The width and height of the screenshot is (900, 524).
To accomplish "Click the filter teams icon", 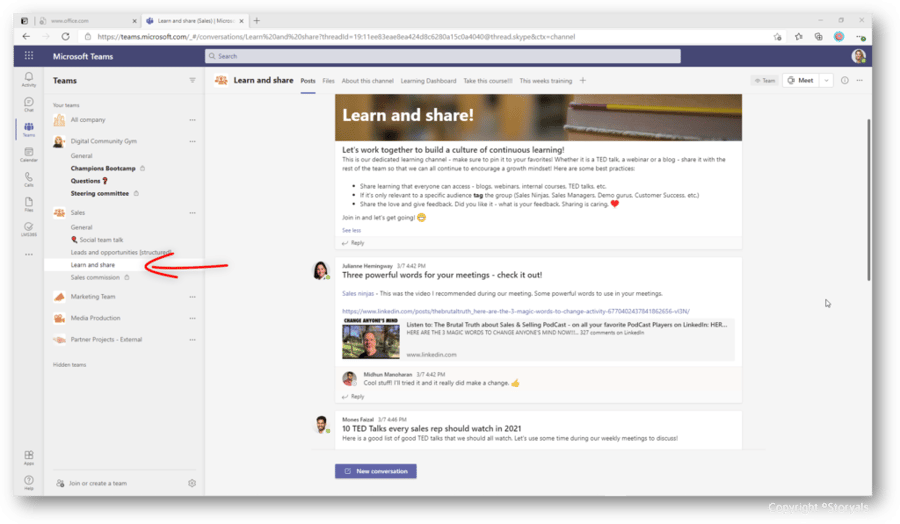I will click(192, 80).
